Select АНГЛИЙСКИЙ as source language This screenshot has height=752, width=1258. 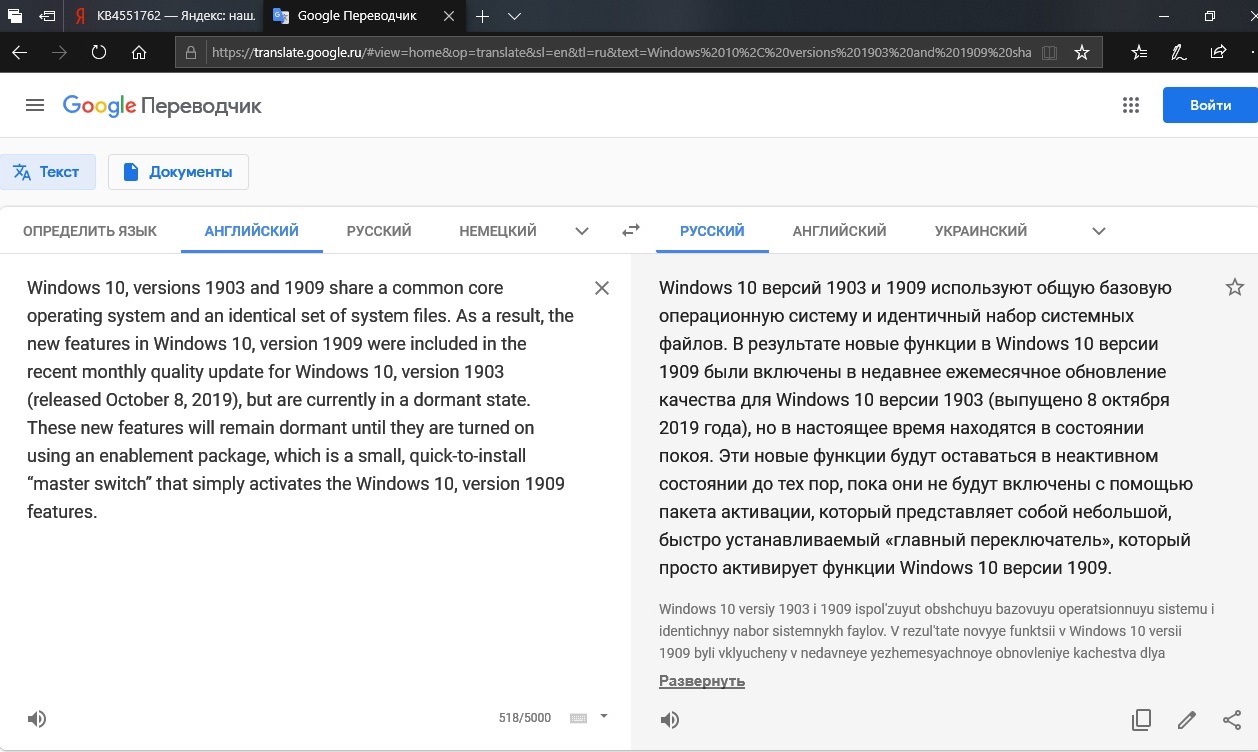[252, 231]
